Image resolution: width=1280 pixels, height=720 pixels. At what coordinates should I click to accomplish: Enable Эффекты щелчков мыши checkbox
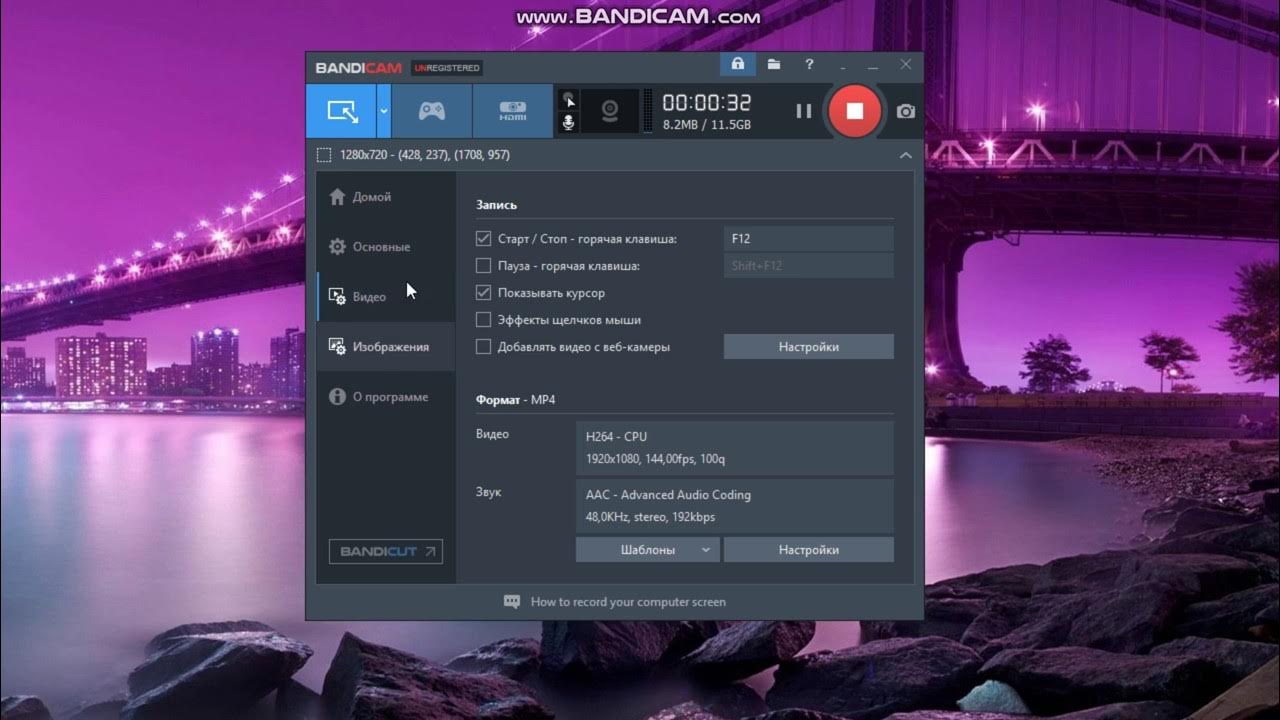click(x=484, y=320)
